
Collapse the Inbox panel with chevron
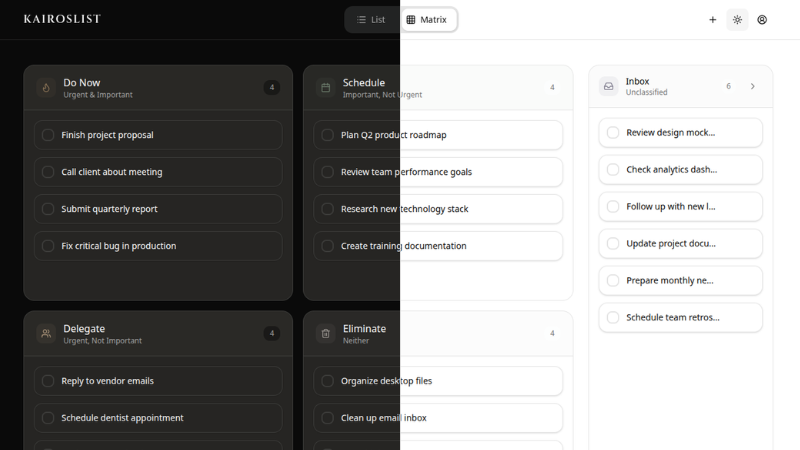[753, 87]
